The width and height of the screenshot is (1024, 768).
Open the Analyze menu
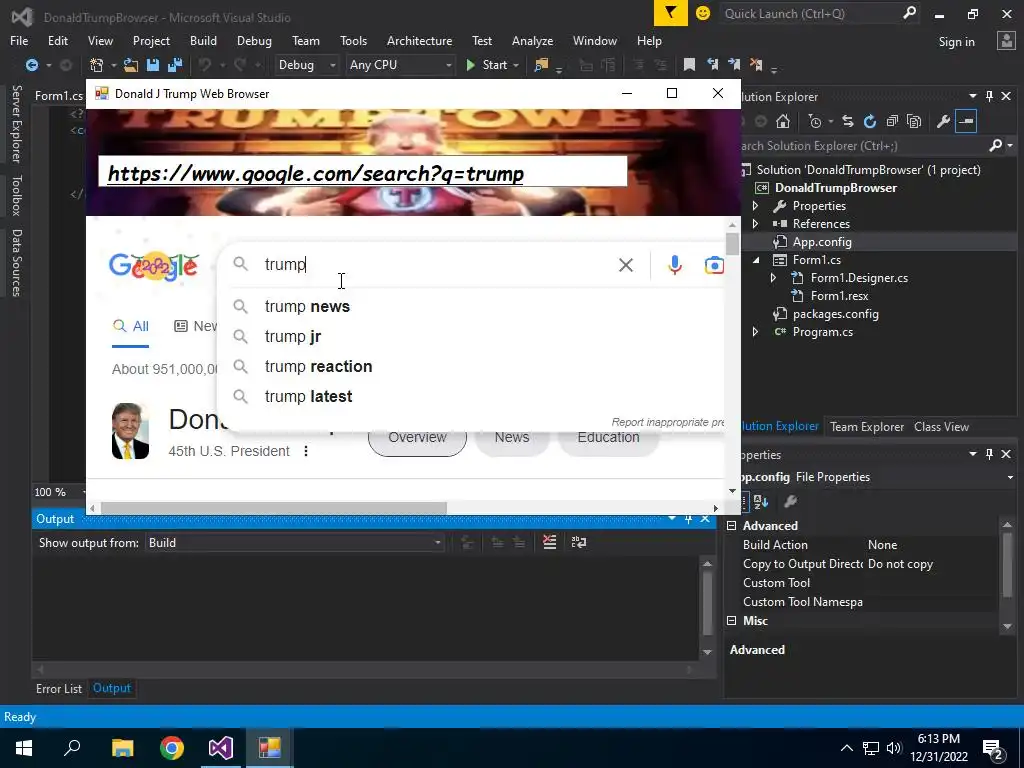point(532,40)
